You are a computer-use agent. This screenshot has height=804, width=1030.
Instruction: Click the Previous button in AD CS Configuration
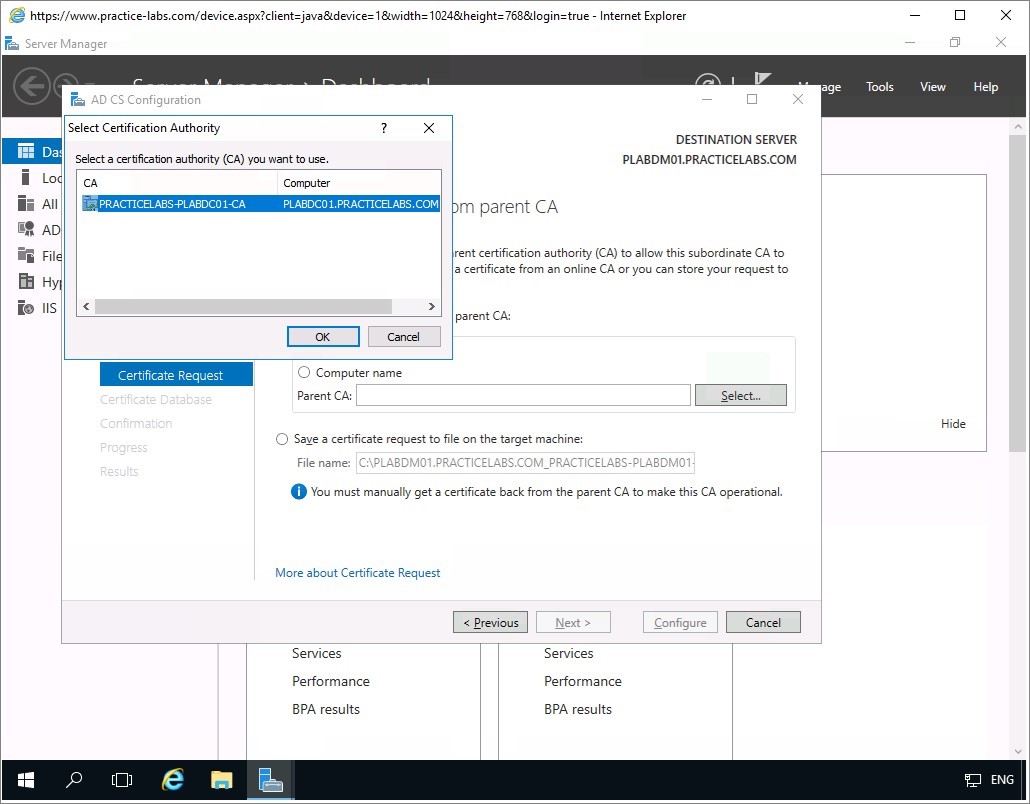pos(490,622)
